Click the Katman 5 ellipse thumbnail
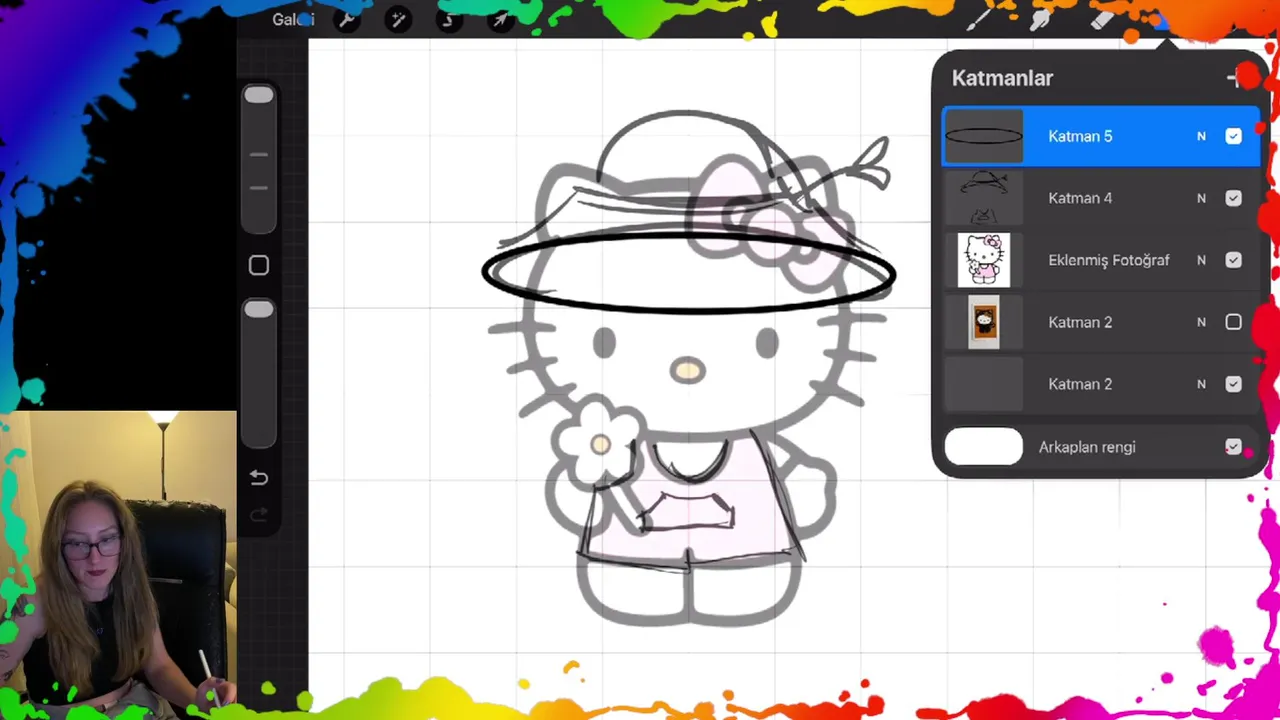1280x720 pixels. 984,136
